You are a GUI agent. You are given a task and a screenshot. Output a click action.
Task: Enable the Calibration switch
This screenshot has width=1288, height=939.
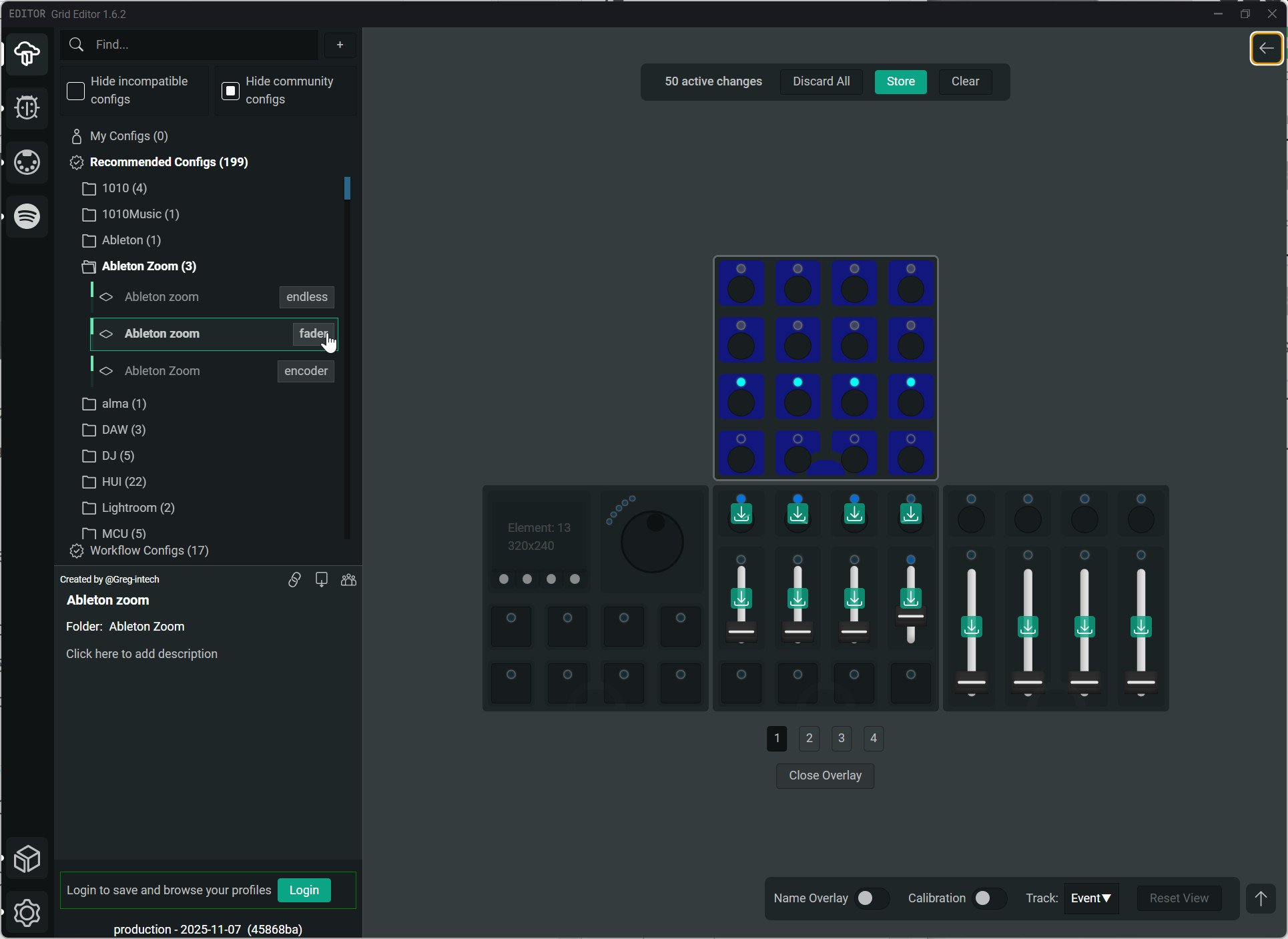(988, 898)
